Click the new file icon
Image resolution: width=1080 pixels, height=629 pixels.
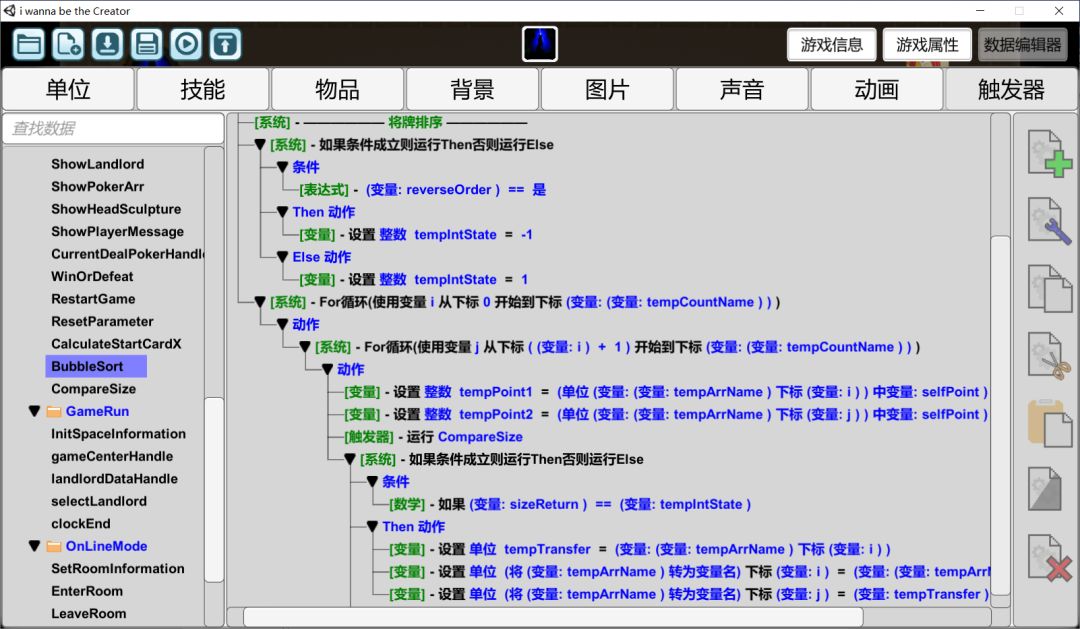[x=68, y=44]
